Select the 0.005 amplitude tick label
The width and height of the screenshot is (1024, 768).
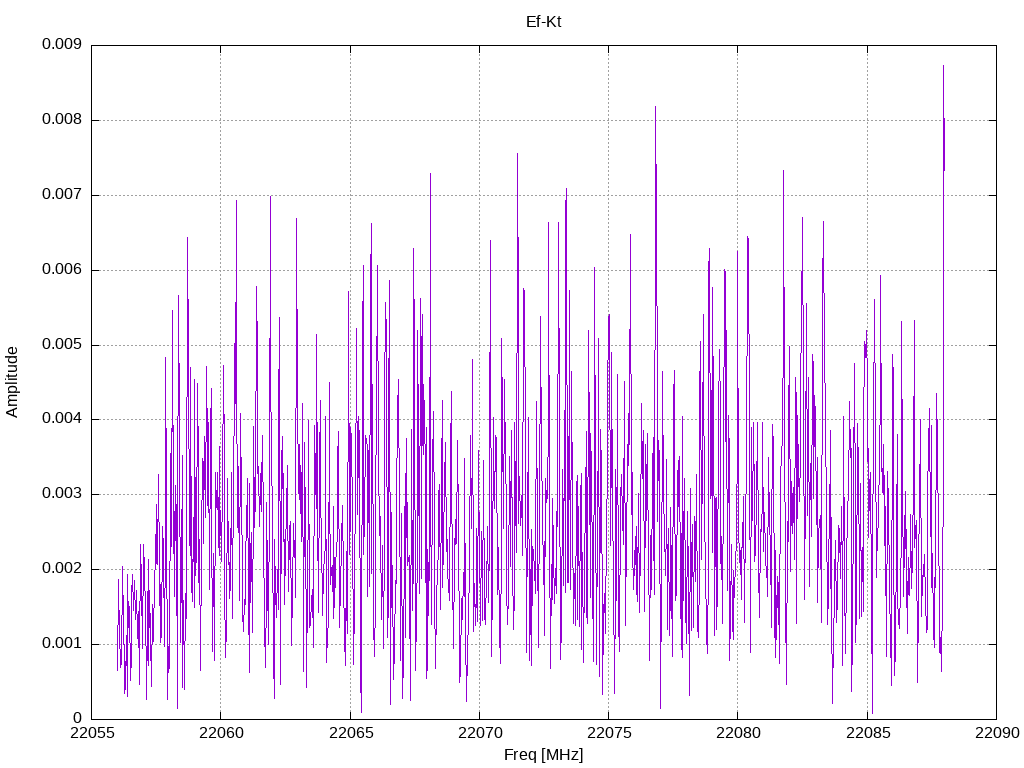pos(62,345)
